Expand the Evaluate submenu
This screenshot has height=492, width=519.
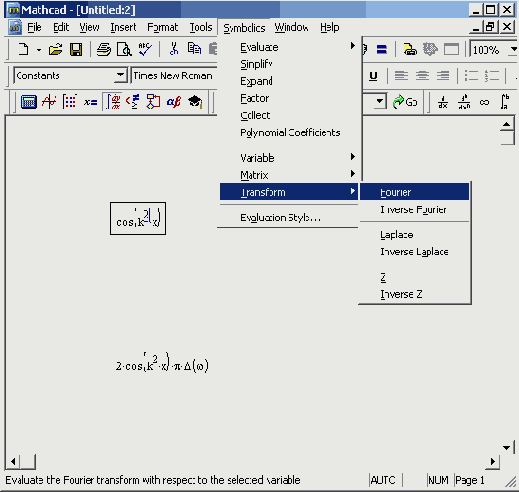tap(289, 47)
